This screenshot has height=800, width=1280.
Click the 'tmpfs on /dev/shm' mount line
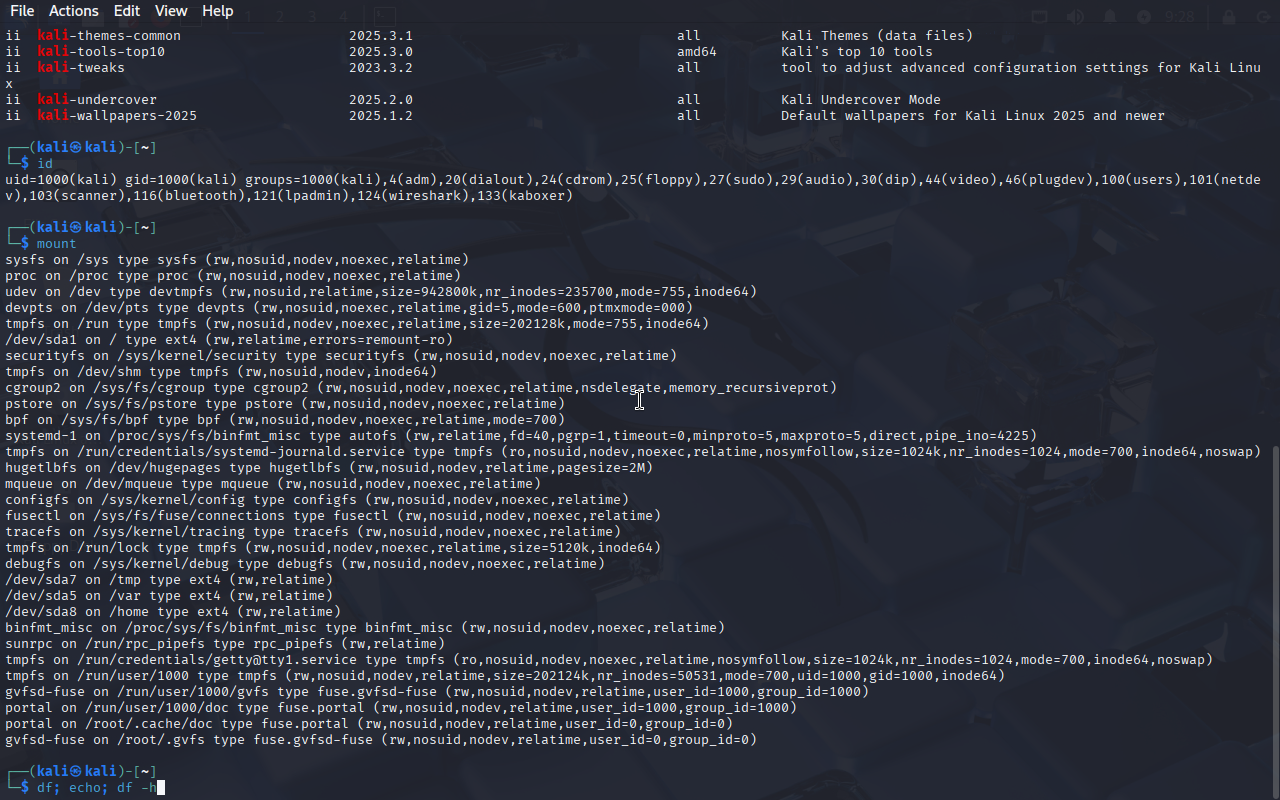coord(221,372)
